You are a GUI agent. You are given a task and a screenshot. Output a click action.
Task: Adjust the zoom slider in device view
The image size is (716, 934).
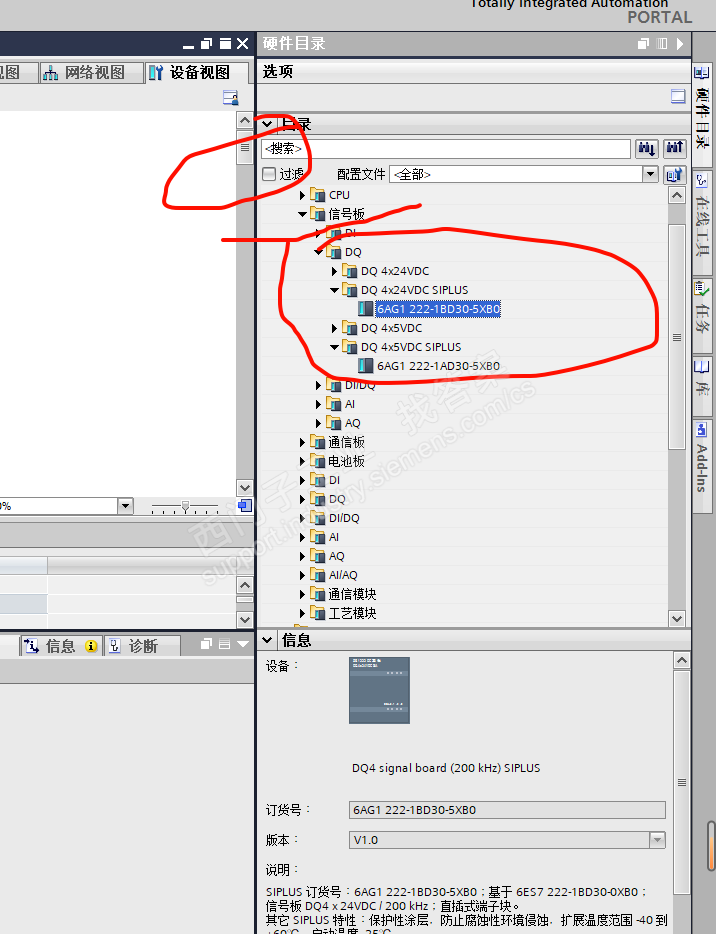pos(185,507)
